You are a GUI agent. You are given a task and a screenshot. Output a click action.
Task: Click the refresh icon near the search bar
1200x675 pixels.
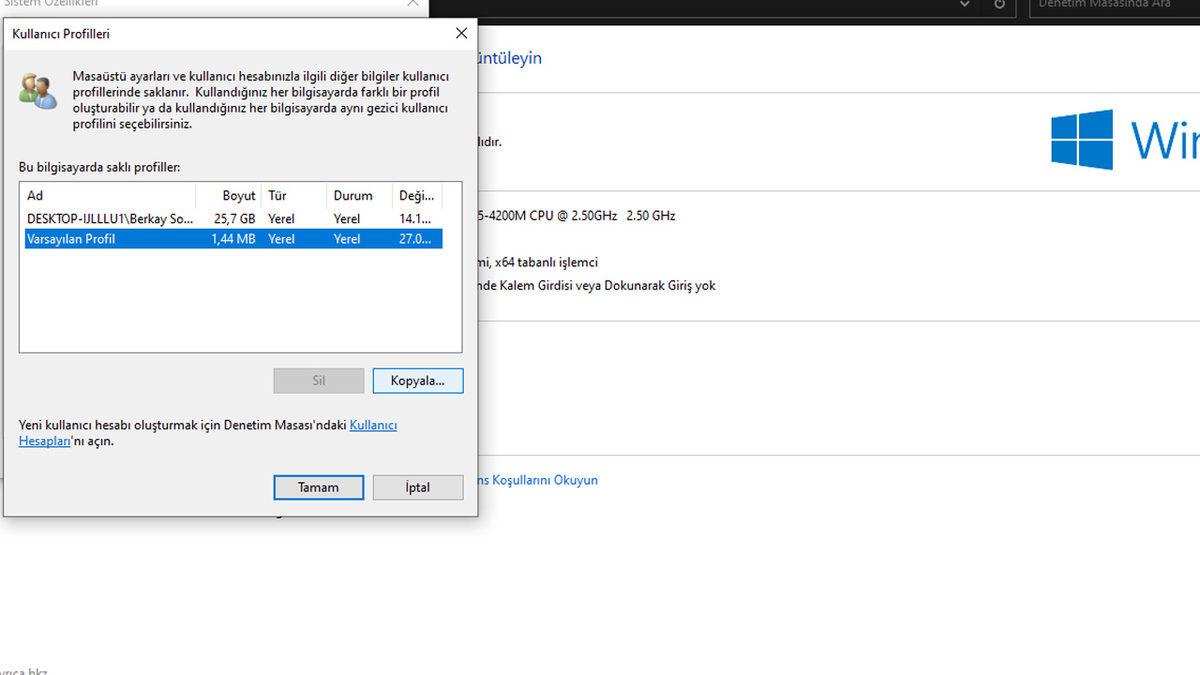[998, 5]
